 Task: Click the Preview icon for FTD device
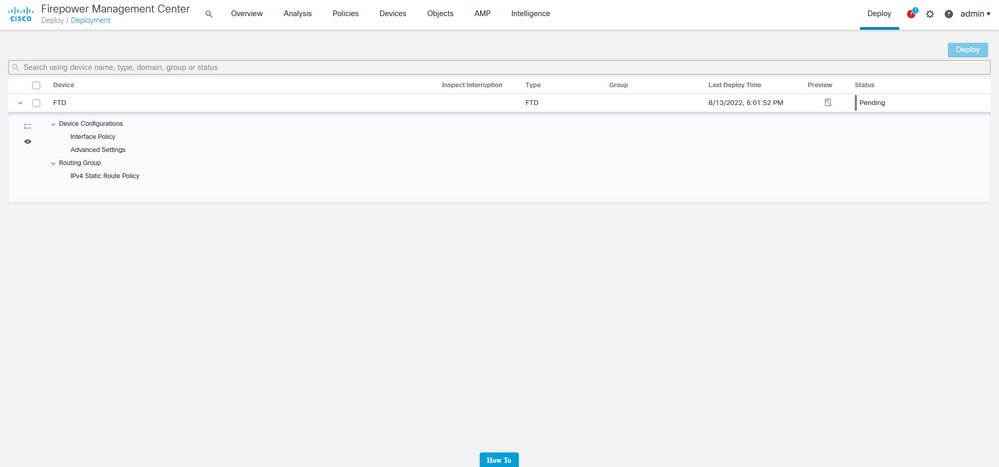(828, 103)
